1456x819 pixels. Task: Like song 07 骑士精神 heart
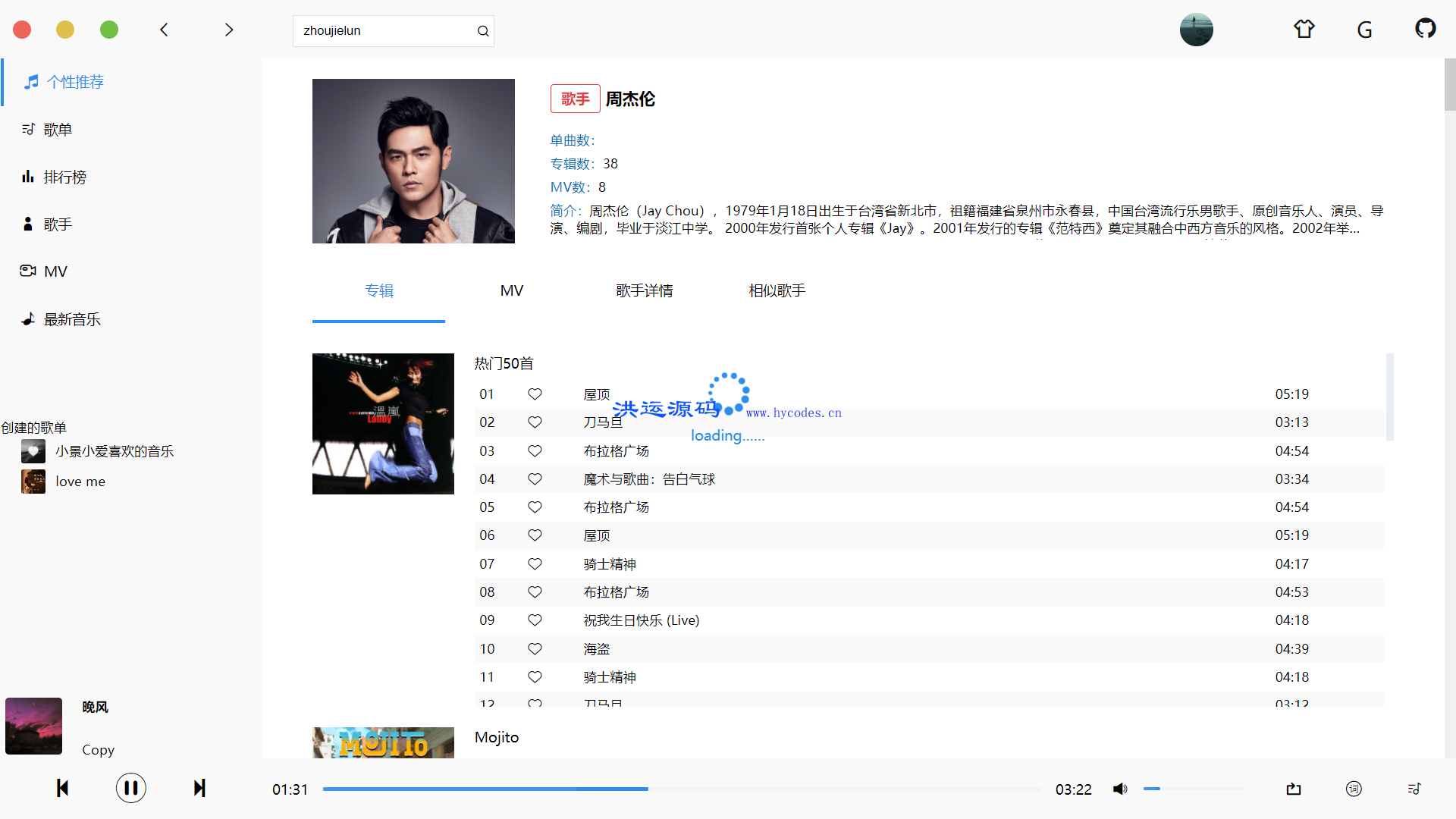(535, 564)
